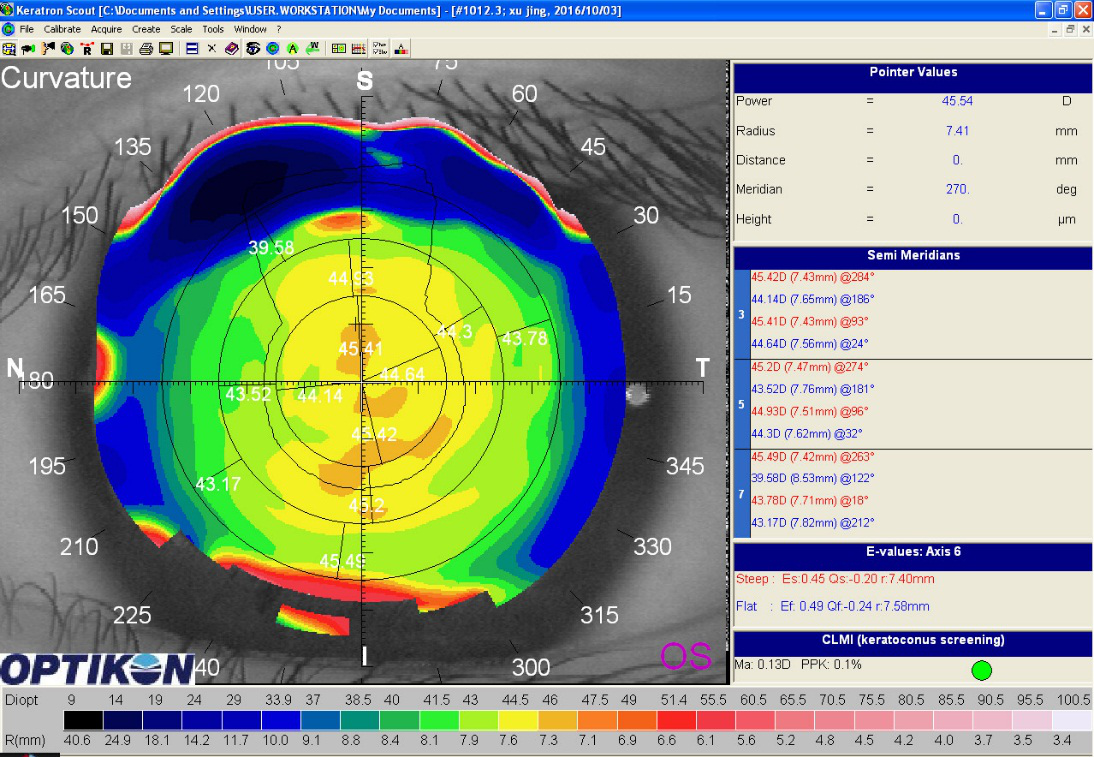This screenshot has height=757, width=1094.
Task: Select row 44.14D (7.65mm) @186°
Action: (x=812, y=299)
